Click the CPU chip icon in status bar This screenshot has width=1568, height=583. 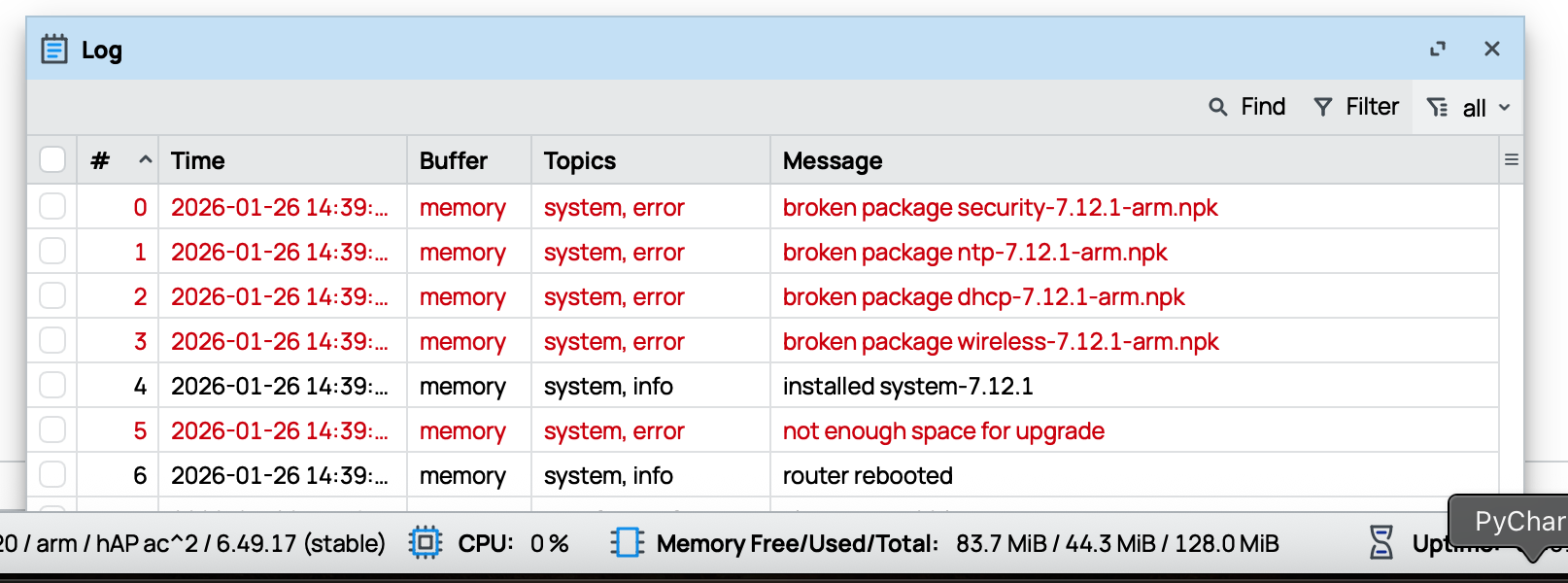point(426,542)
